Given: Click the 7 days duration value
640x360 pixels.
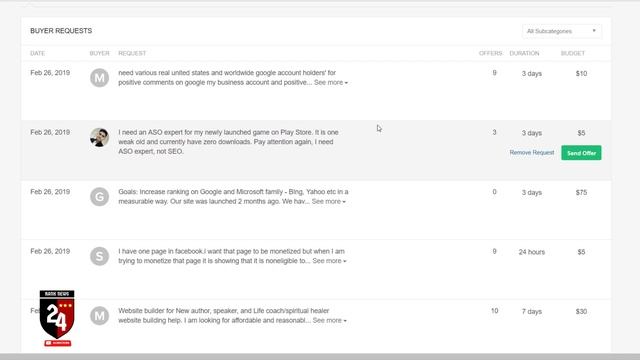Looking at the screenshot, I should 531,311.
